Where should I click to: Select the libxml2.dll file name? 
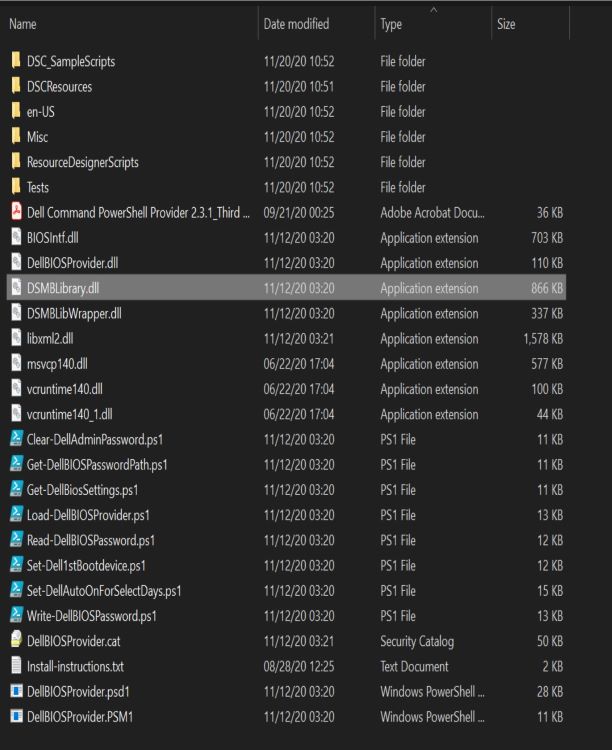(x=50, y=339)
